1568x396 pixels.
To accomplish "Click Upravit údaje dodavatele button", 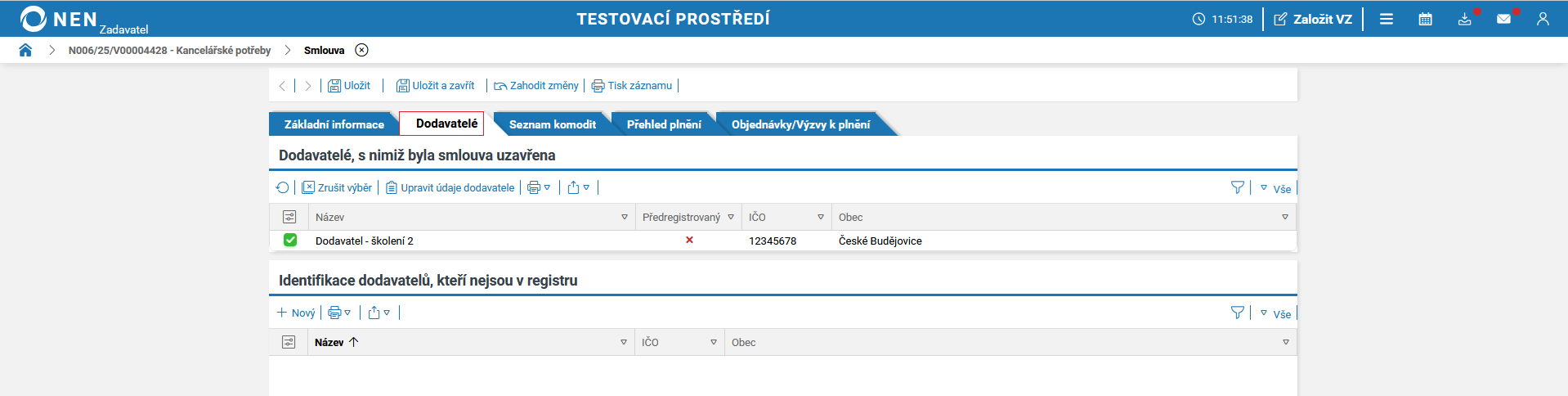I will (x=450, y=187).
